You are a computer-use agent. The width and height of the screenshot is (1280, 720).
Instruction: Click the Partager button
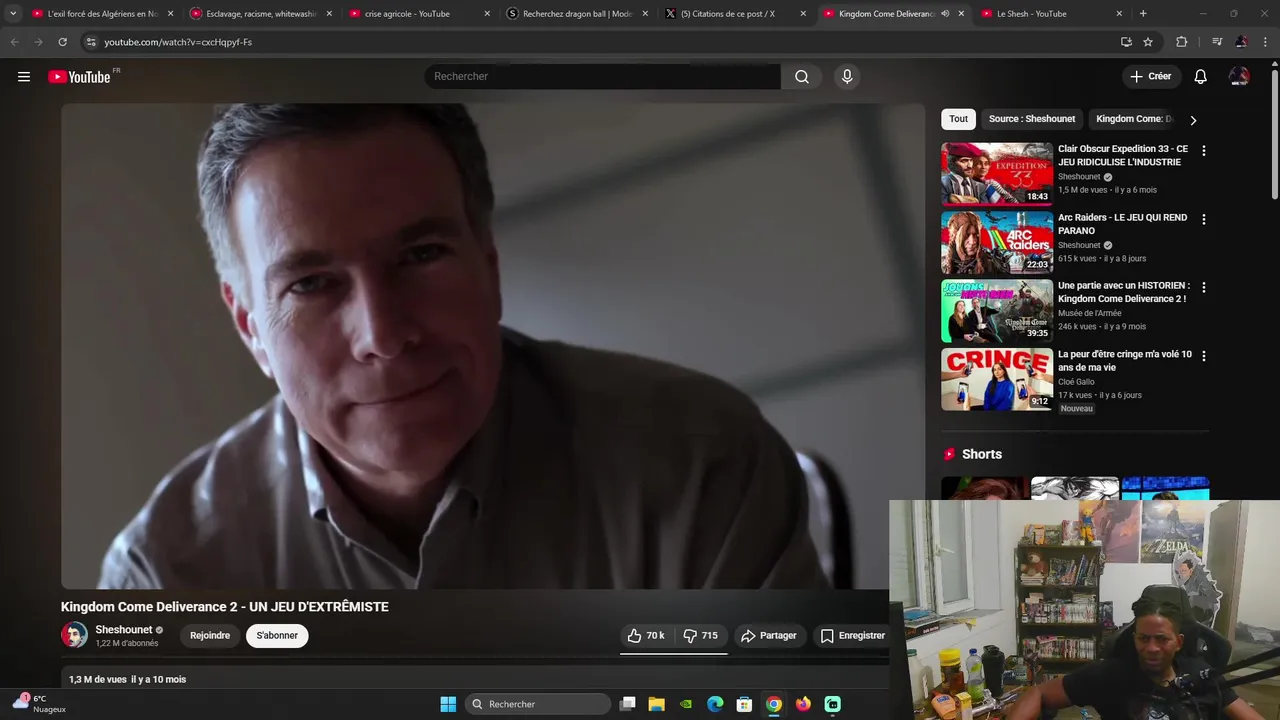(x=768, y=636)
